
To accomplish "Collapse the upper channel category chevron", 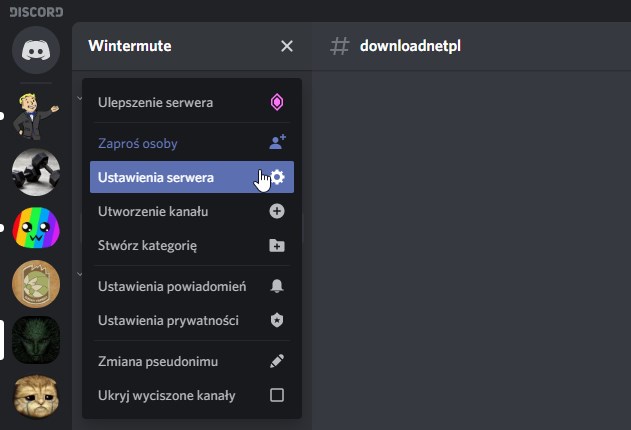I will pos(79,98).
